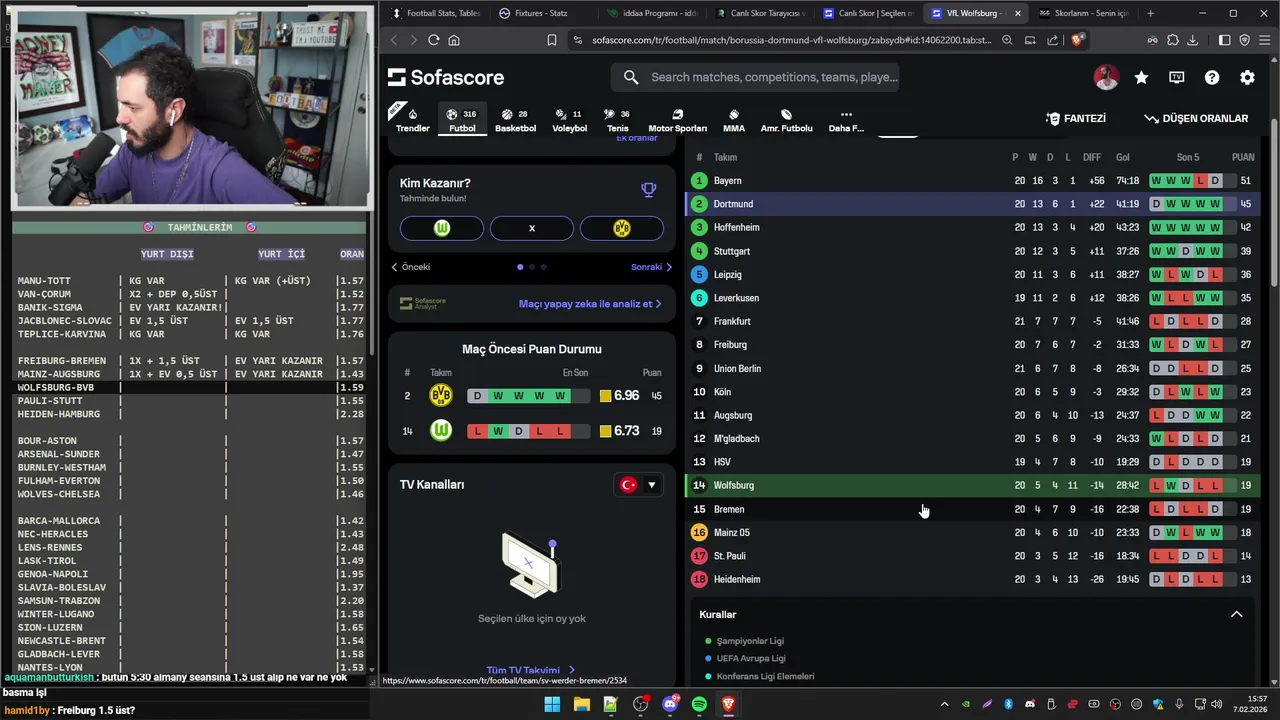Image resolution: width=1280 pixels, height=720 pixels.
Task: Click the browser address bar
Action: point(790,40)
